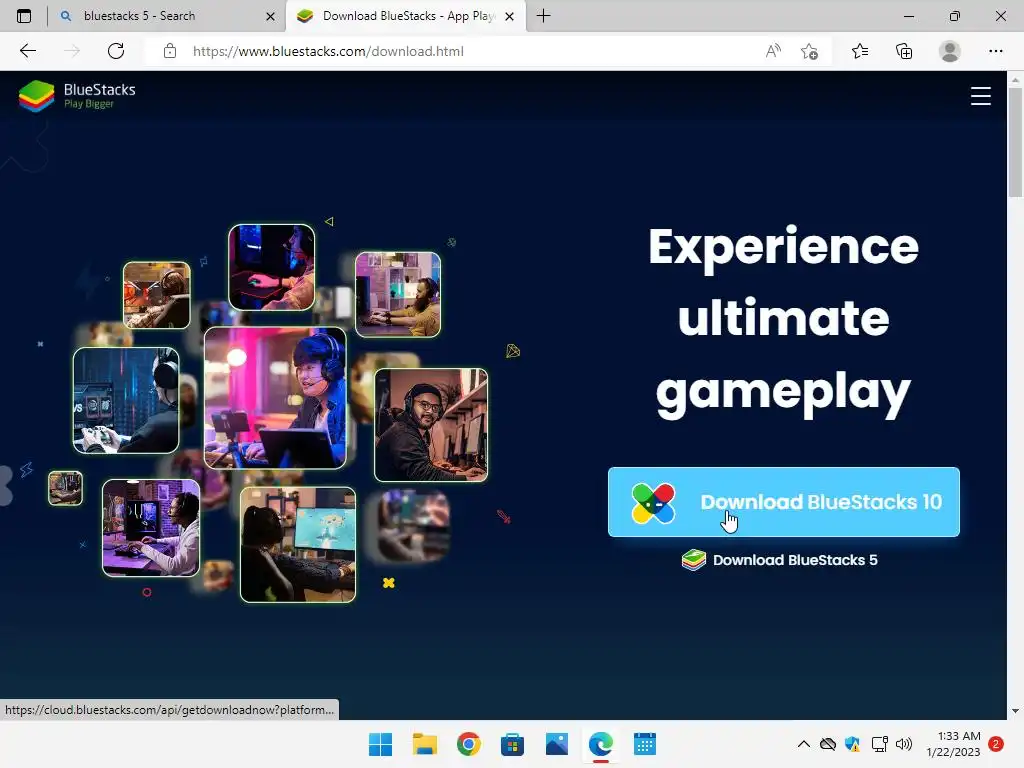
Task: Click the OneDrive cloud tray icon
Action: [828, 744]
